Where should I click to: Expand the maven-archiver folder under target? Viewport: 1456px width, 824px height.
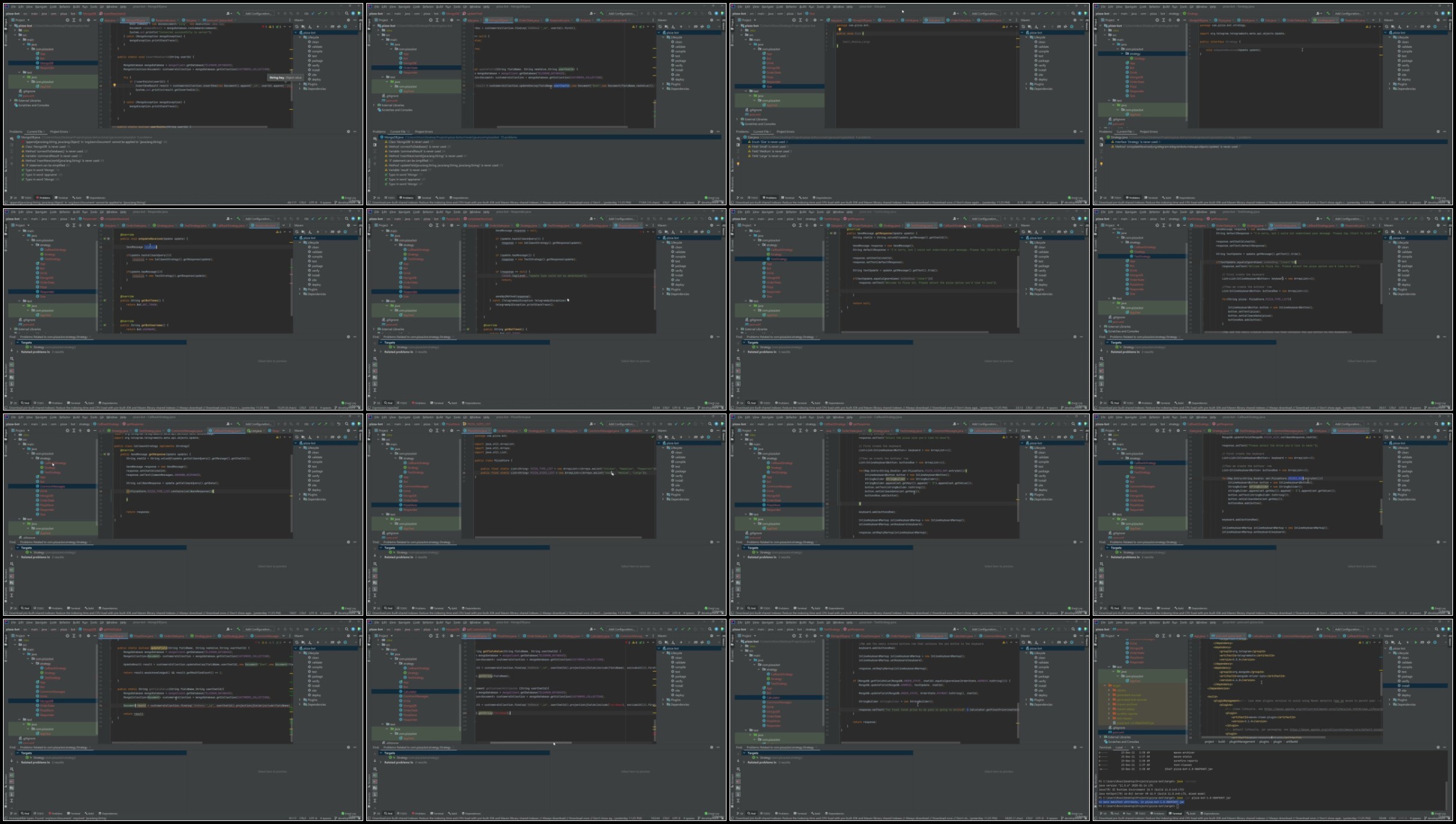coord(1109,705)
